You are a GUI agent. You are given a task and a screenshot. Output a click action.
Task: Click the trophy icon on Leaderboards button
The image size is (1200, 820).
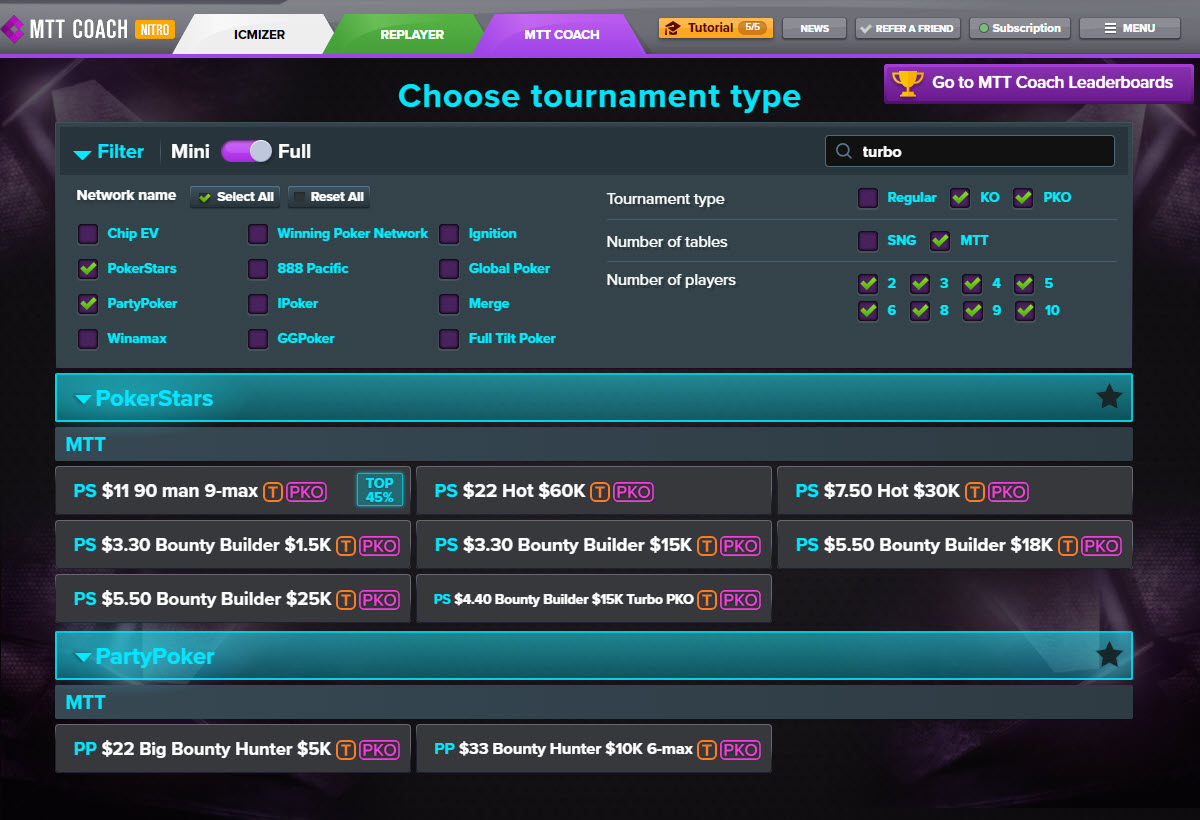[x=907, y=83]
